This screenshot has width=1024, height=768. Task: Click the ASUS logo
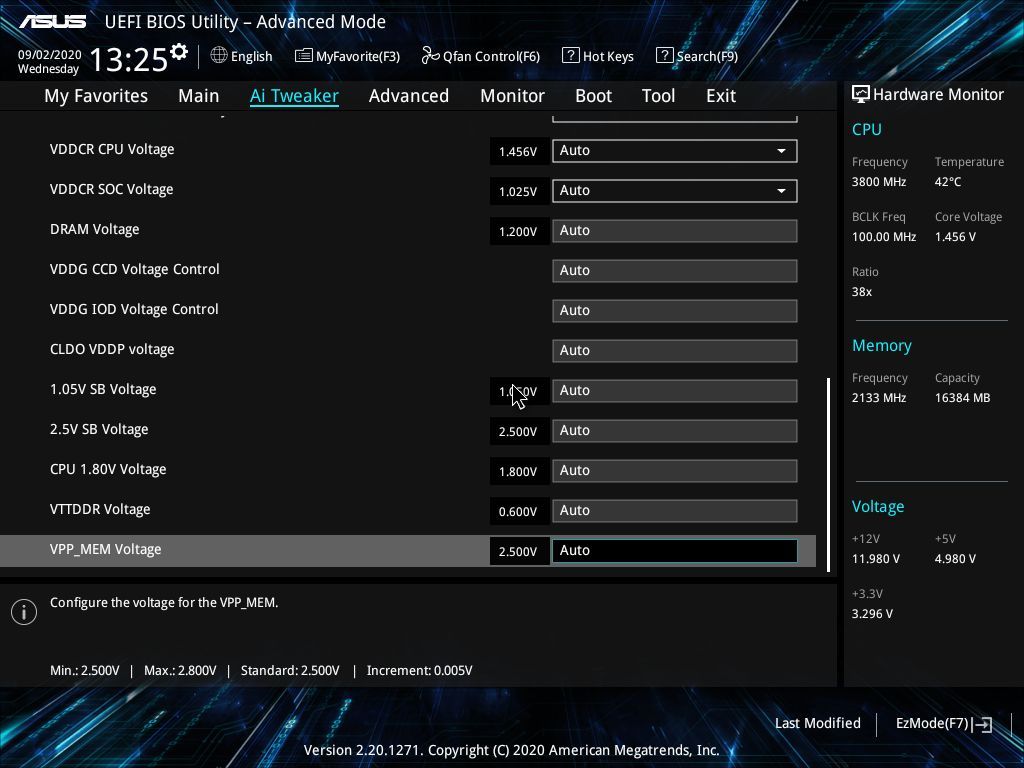(53, 22)
